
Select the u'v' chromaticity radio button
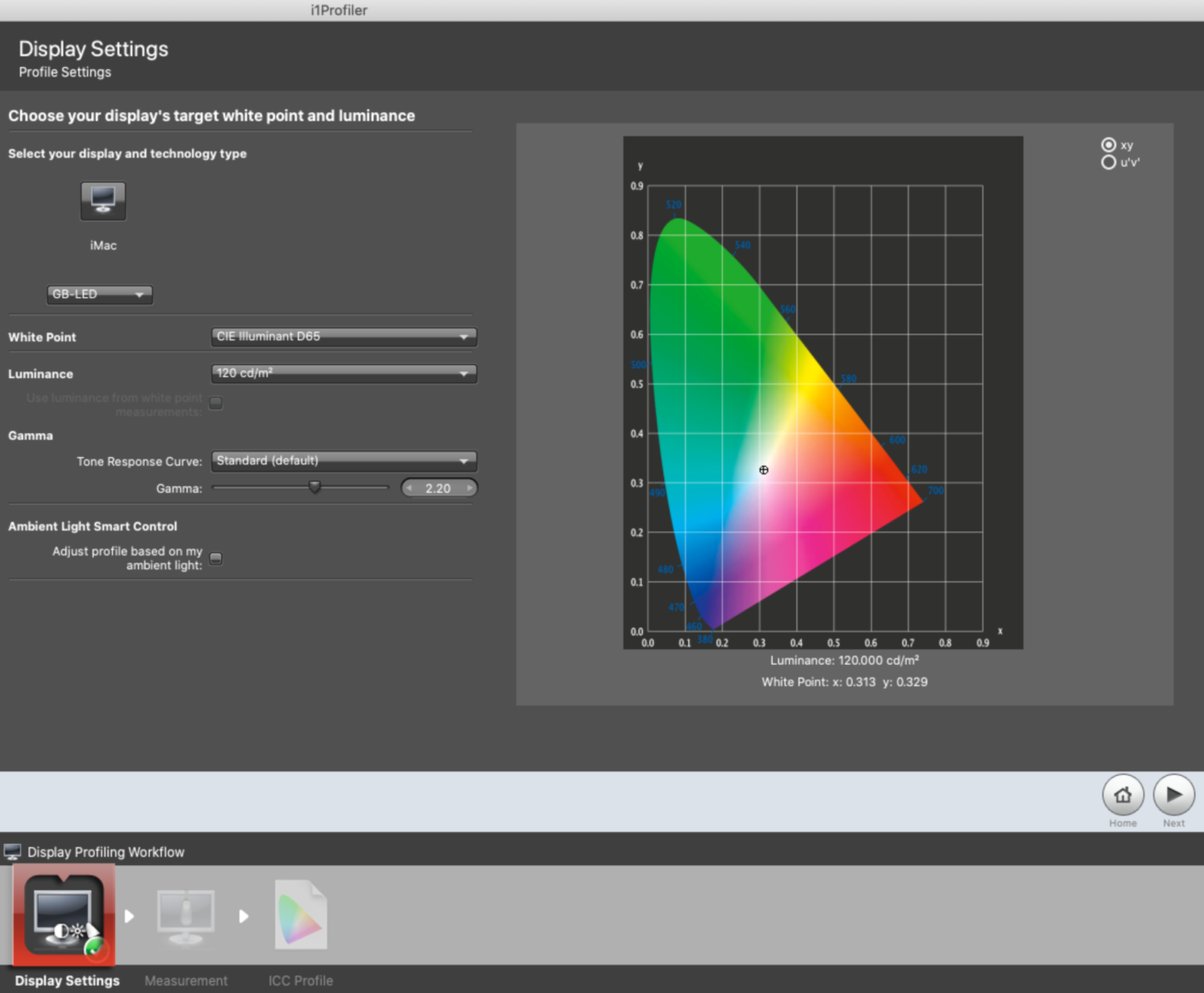pyautogui.click(x=1108, y=163)
